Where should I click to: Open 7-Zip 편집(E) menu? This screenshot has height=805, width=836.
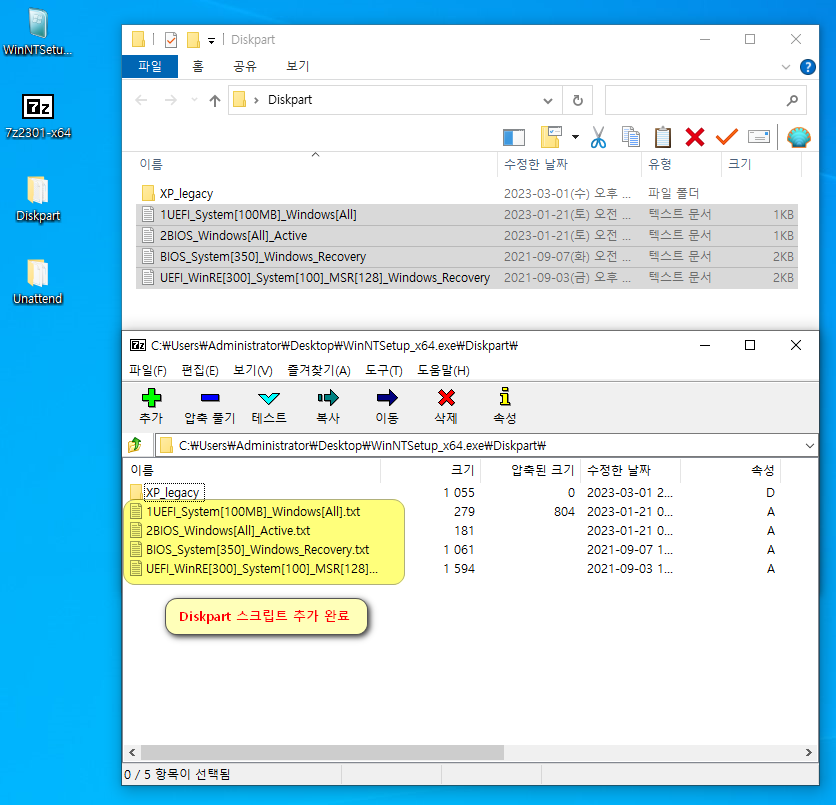click(200, 371)
